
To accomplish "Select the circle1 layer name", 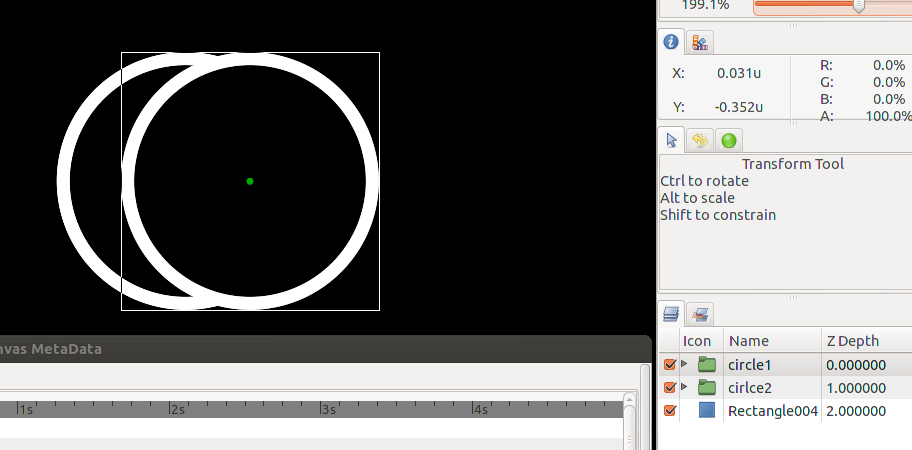I will click(749, 365).
